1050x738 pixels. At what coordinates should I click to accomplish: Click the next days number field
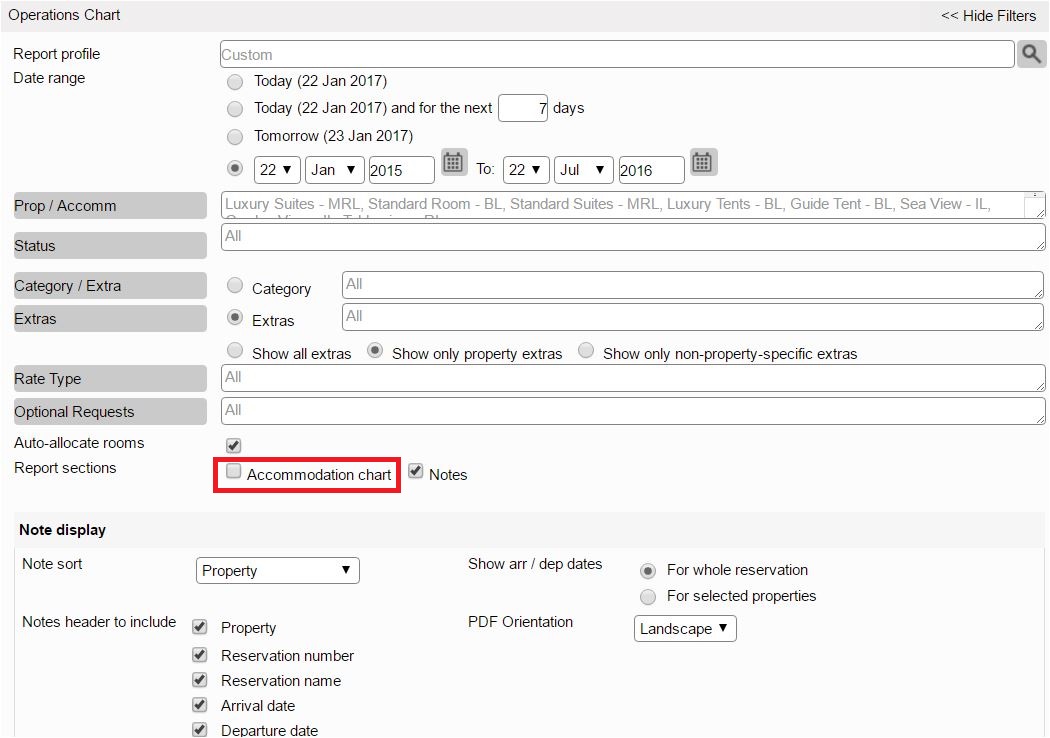click(522, 108)
